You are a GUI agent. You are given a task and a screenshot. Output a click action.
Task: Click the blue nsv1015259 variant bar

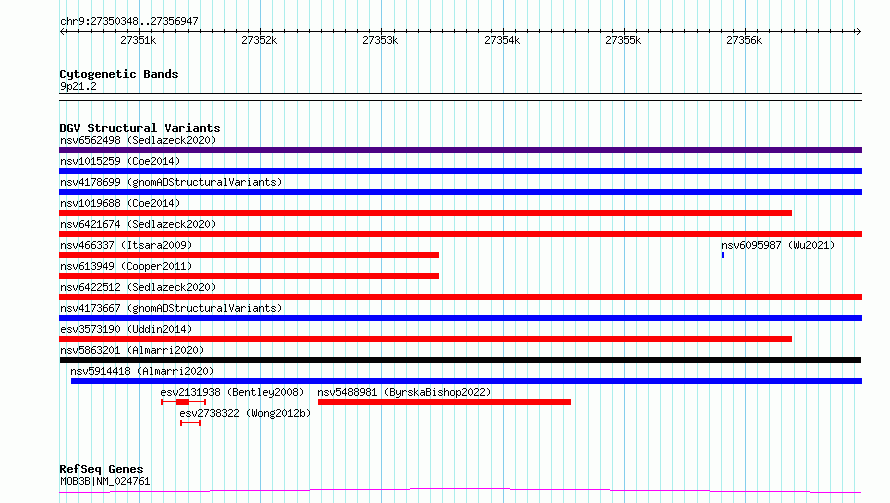460,171
